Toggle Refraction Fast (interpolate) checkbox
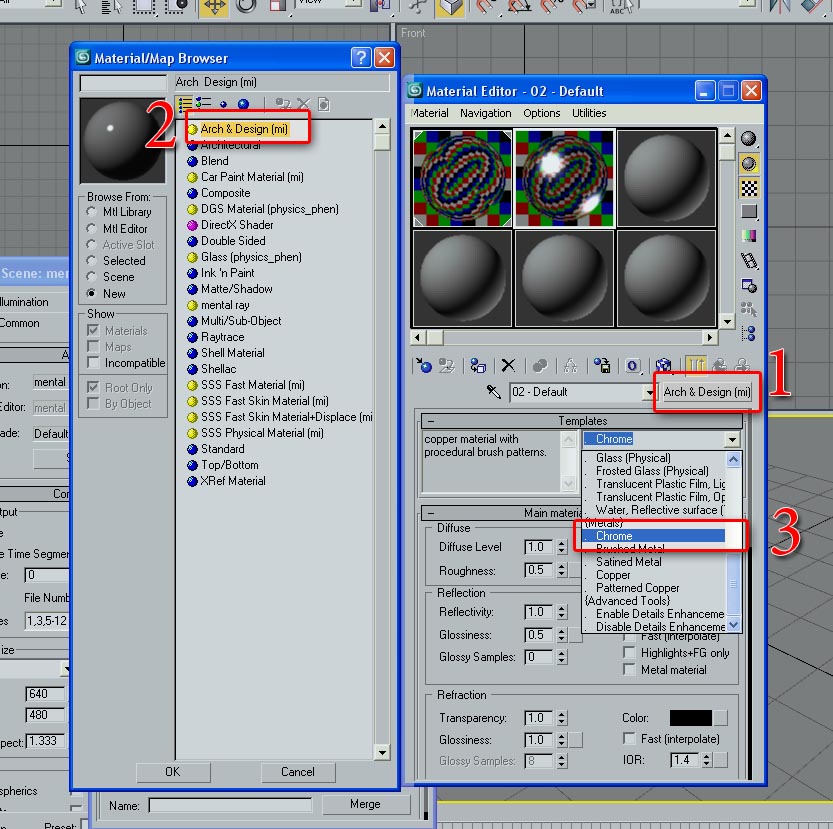The image size is (833, 829). click(x=629, y=739)
